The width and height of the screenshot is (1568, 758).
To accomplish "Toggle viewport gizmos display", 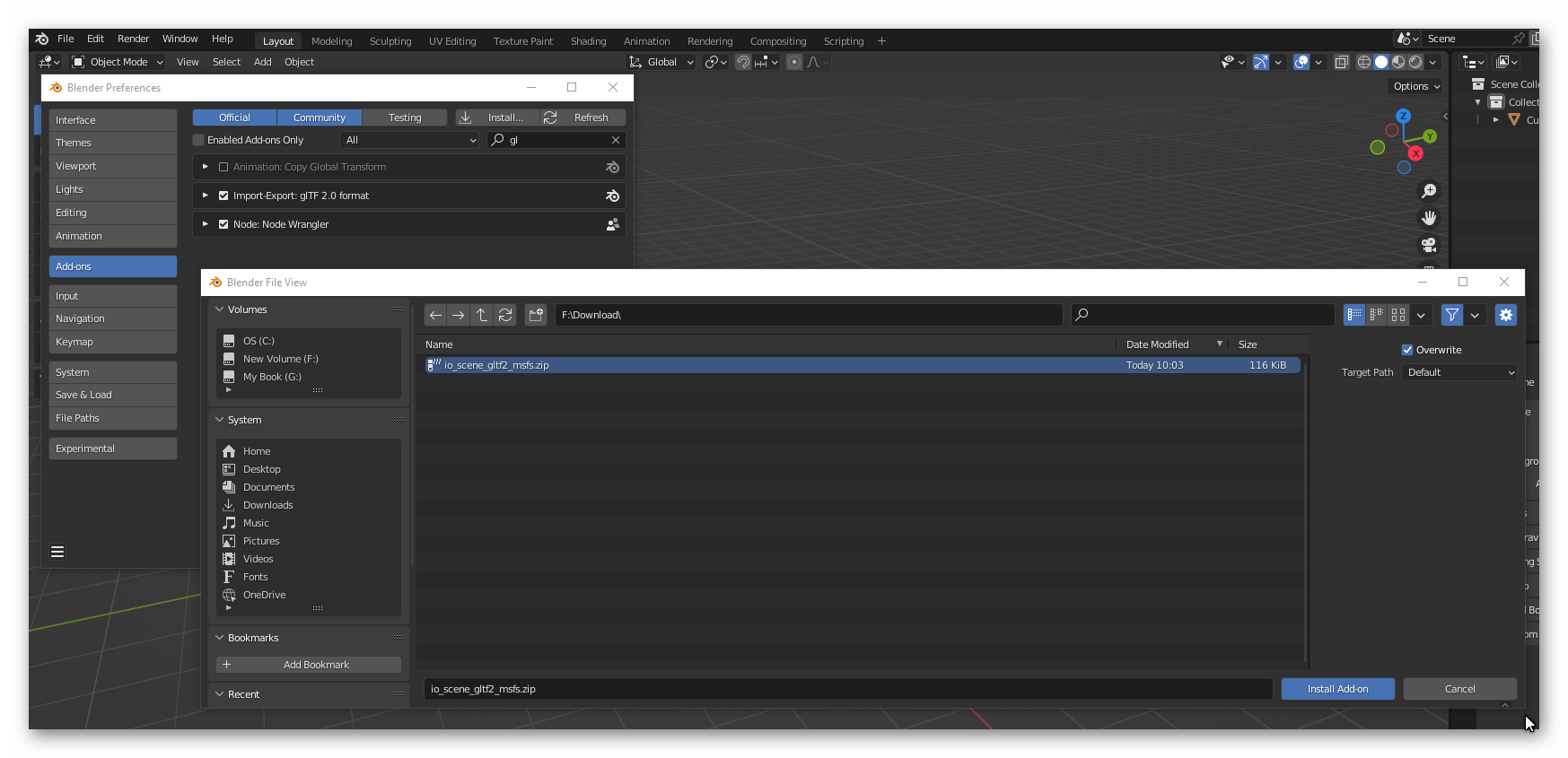I will coord(1261,62).
